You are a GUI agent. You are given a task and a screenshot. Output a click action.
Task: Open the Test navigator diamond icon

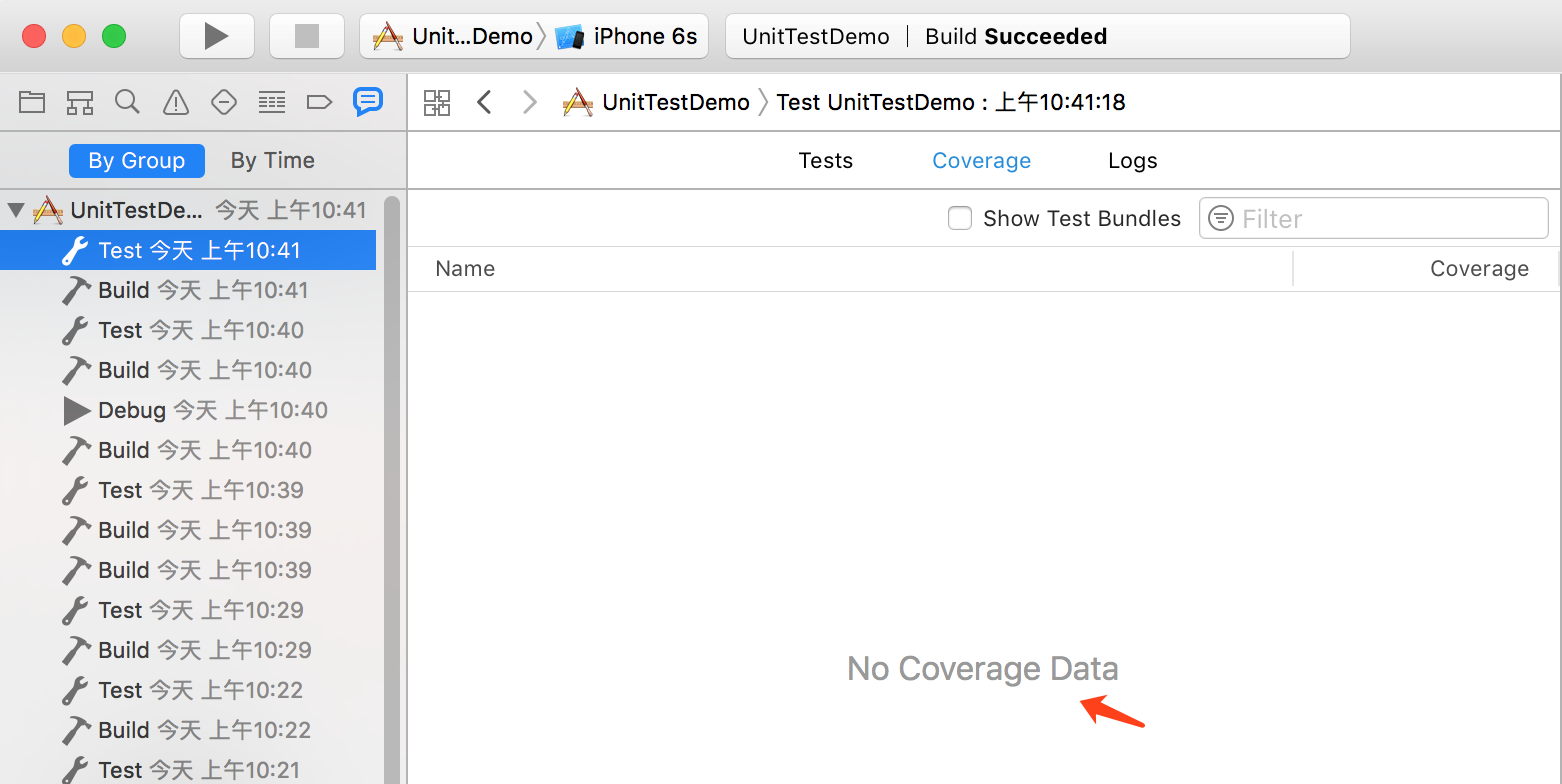coord(224,101)
